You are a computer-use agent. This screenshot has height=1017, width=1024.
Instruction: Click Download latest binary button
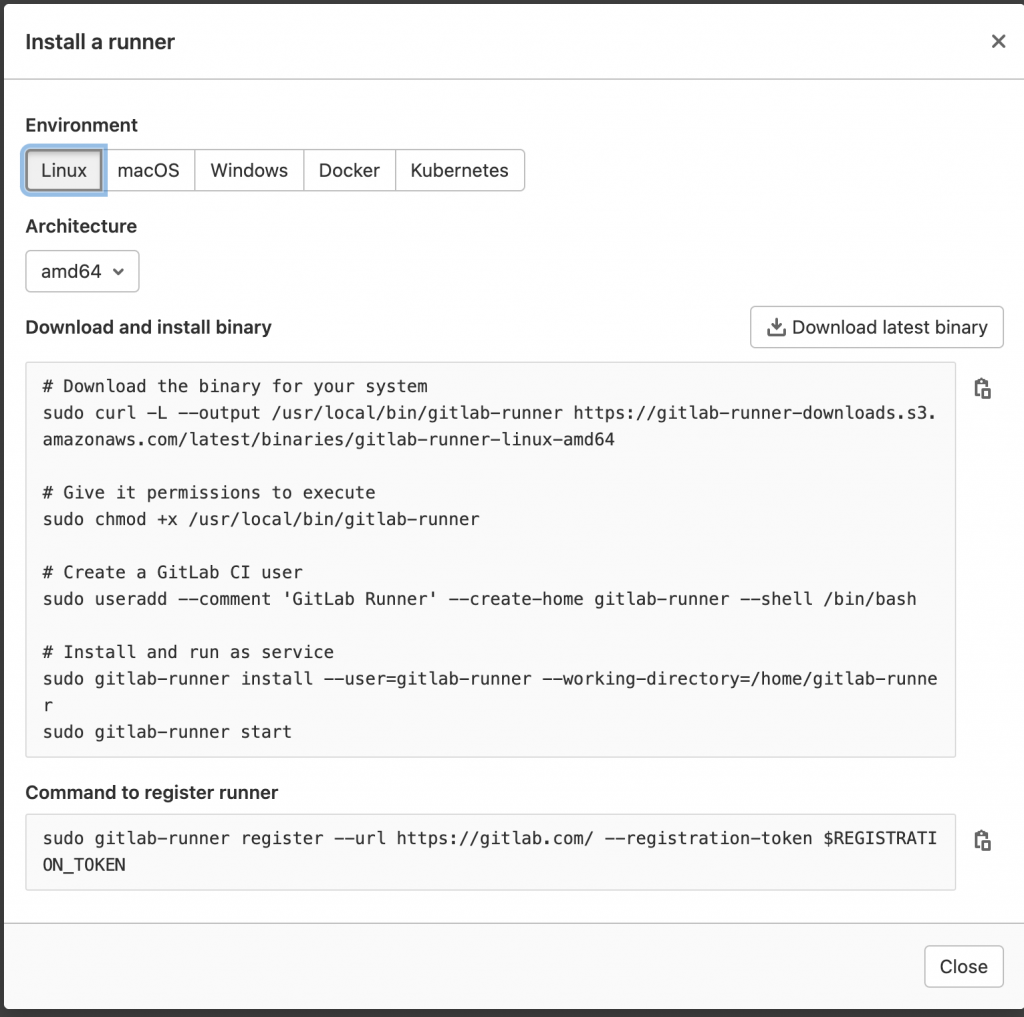point(876,327)
